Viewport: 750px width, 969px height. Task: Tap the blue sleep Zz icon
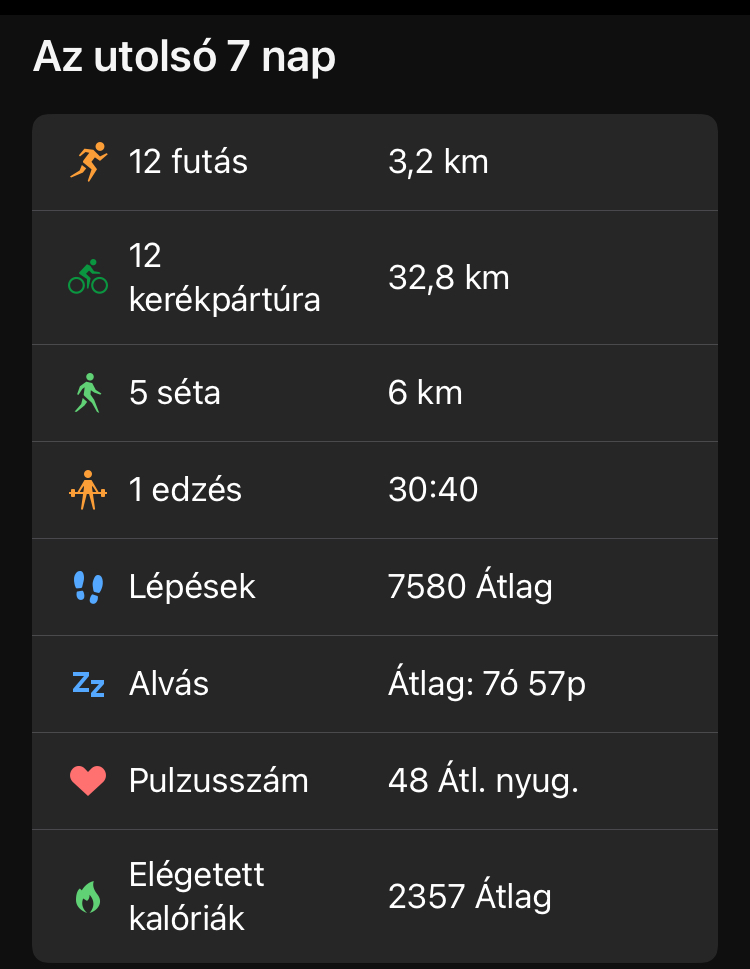(x=88, y=684)
